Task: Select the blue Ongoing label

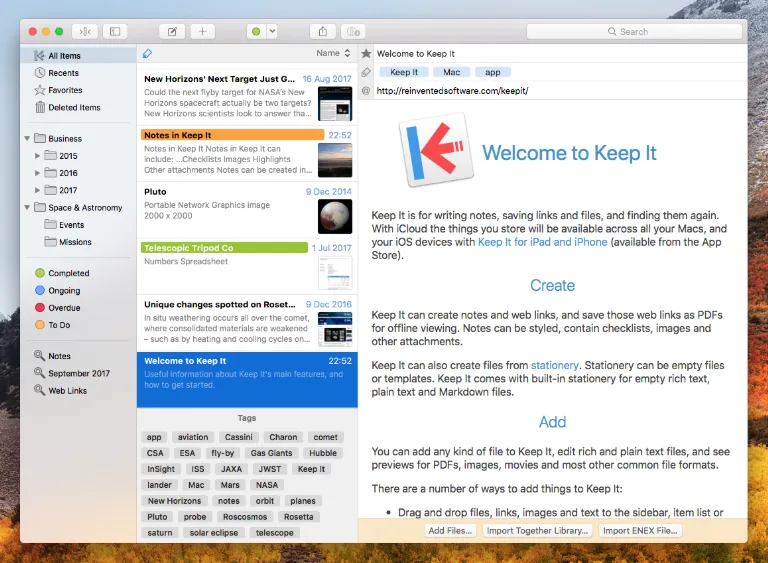Action: point(58,291)
